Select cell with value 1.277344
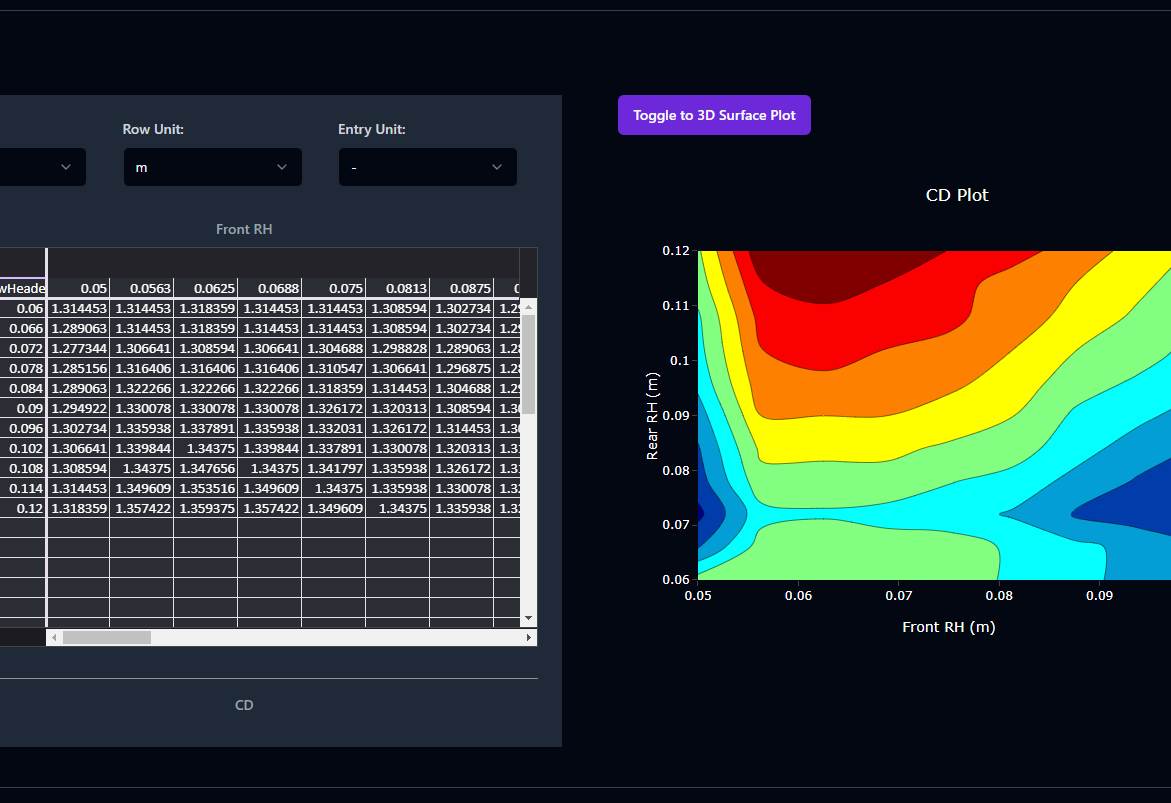1171x803 pixels. [x=78, y=349]
